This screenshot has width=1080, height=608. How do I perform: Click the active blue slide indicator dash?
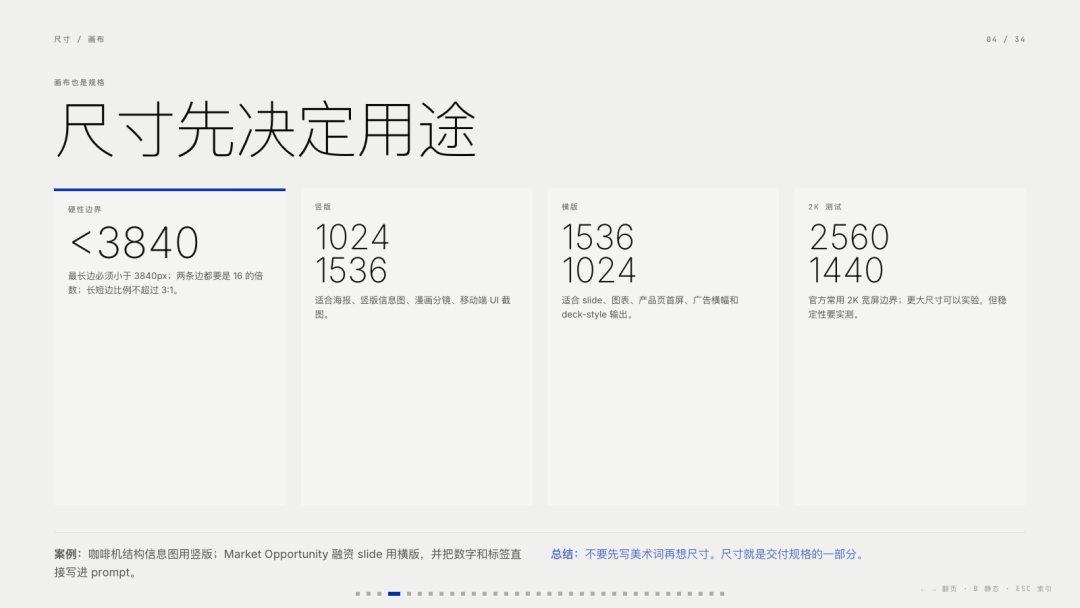(x=394, y=594)
